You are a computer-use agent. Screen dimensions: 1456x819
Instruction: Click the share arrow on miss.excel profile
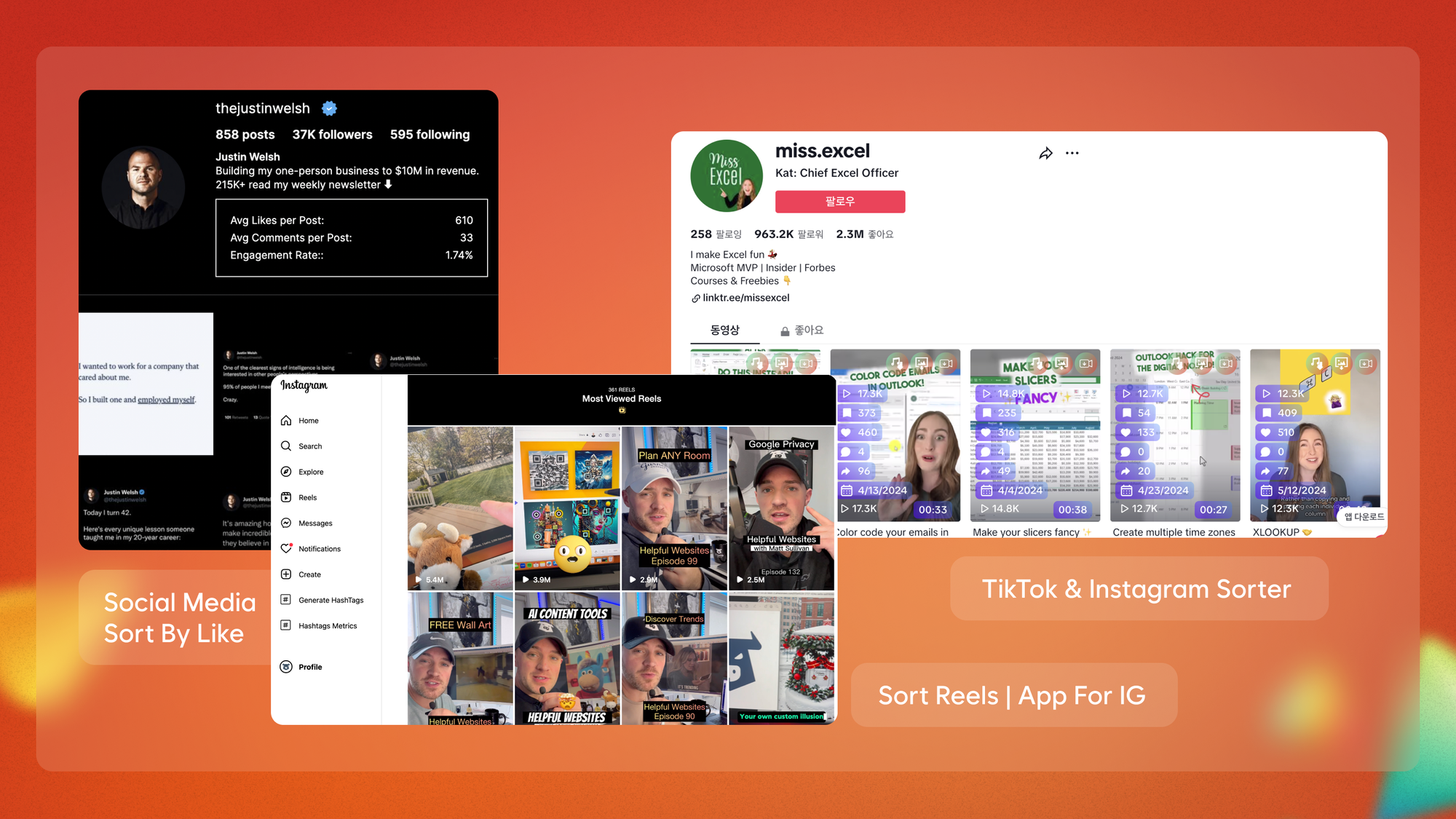pos(1045,153)
